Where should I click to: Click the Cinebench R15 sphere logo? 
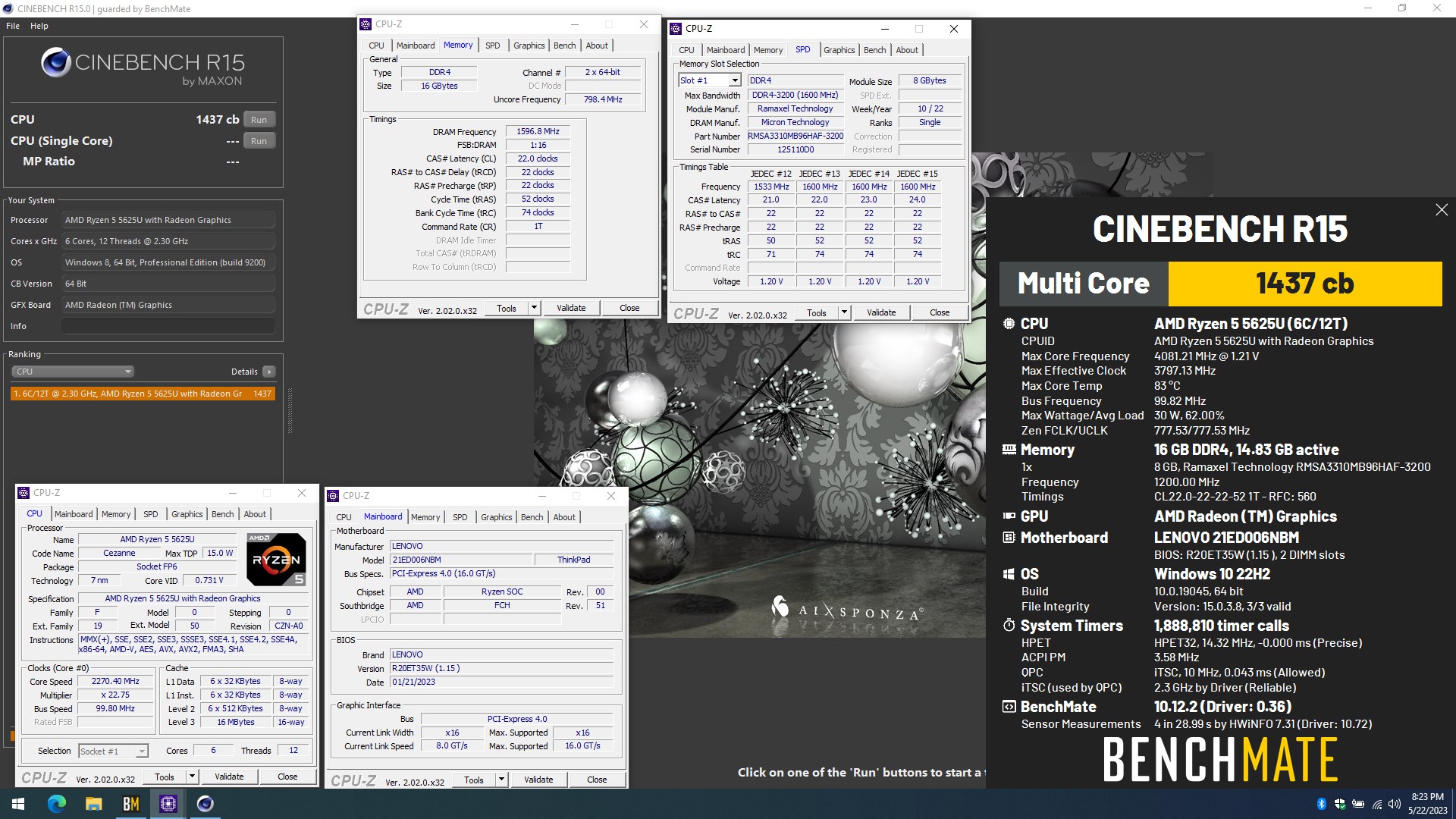56,62
